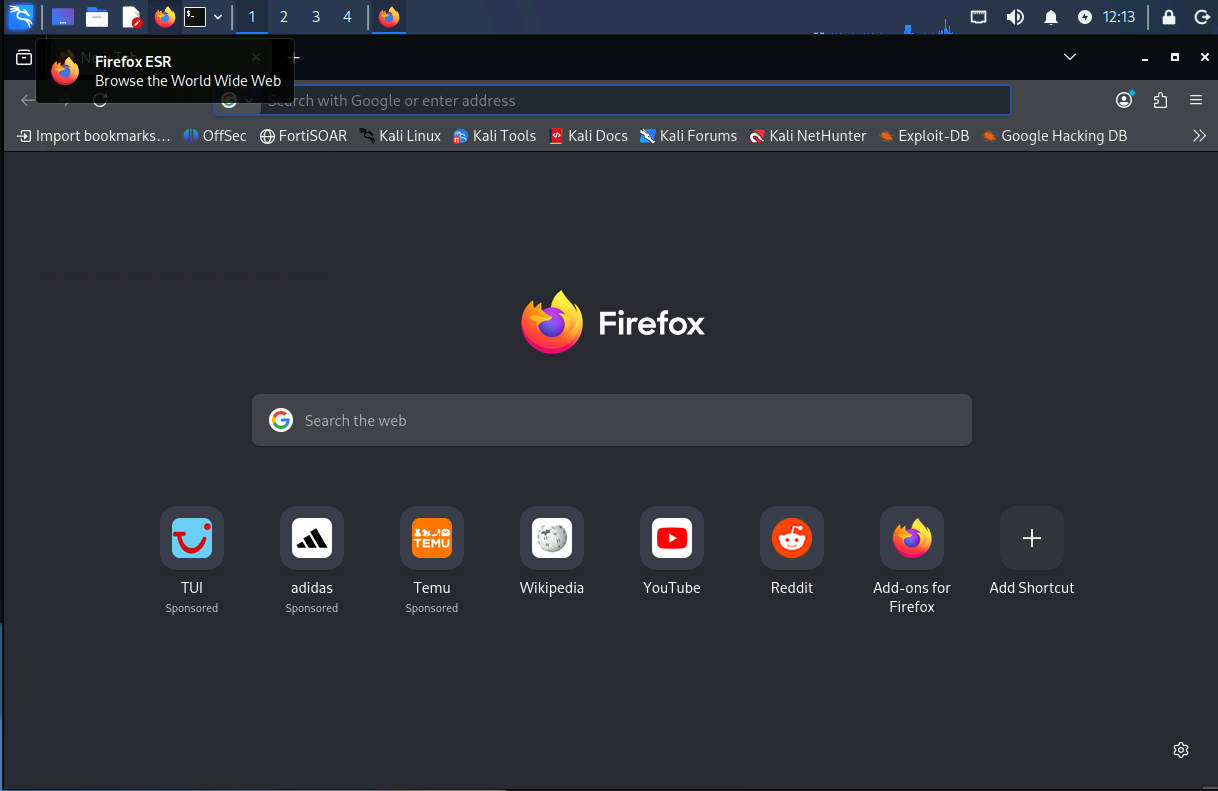Open new tab page settings gear

(1181, 750)
